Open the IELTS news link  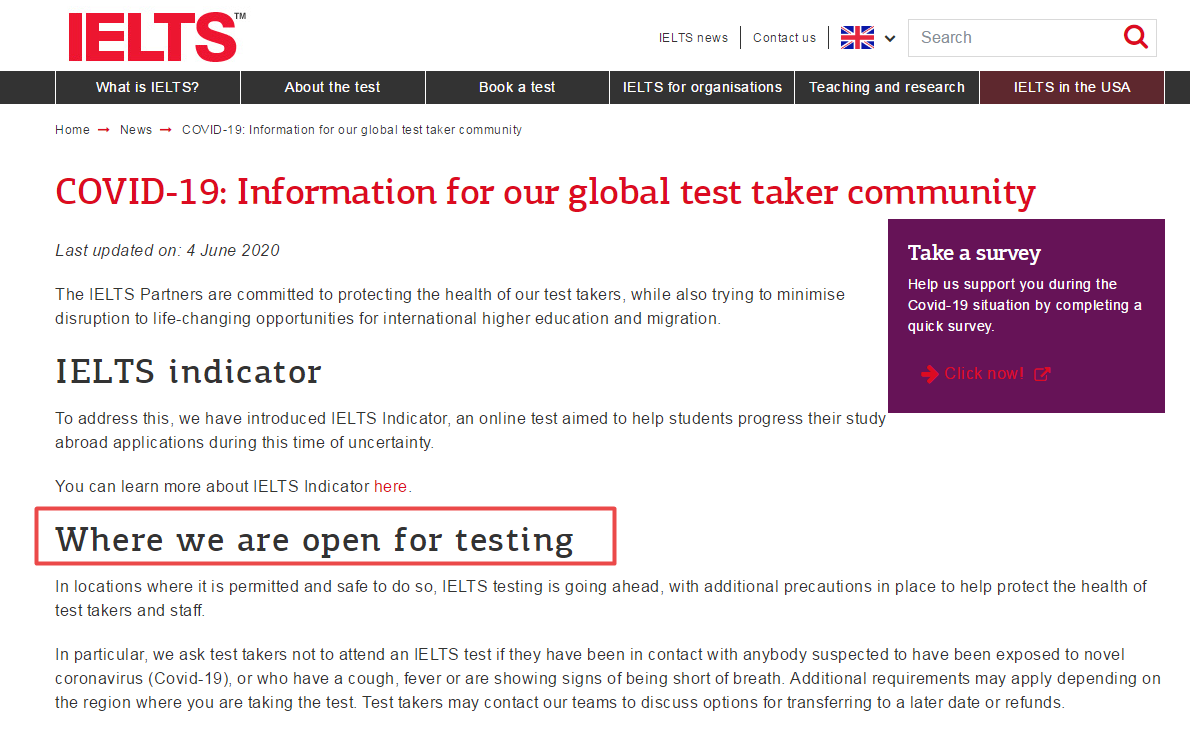(x=693, y=38)
